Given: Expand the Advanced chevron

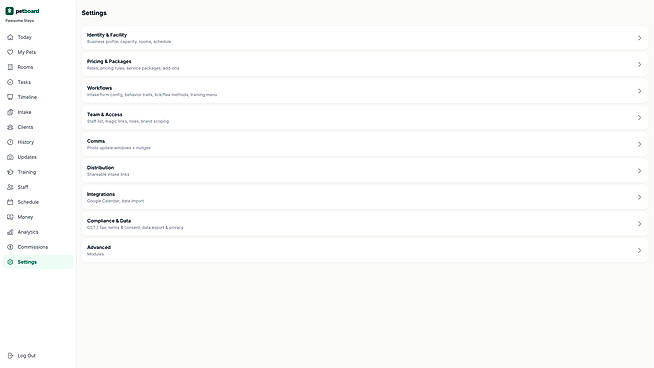Looking at the screenshot, I should coord(639,250).
